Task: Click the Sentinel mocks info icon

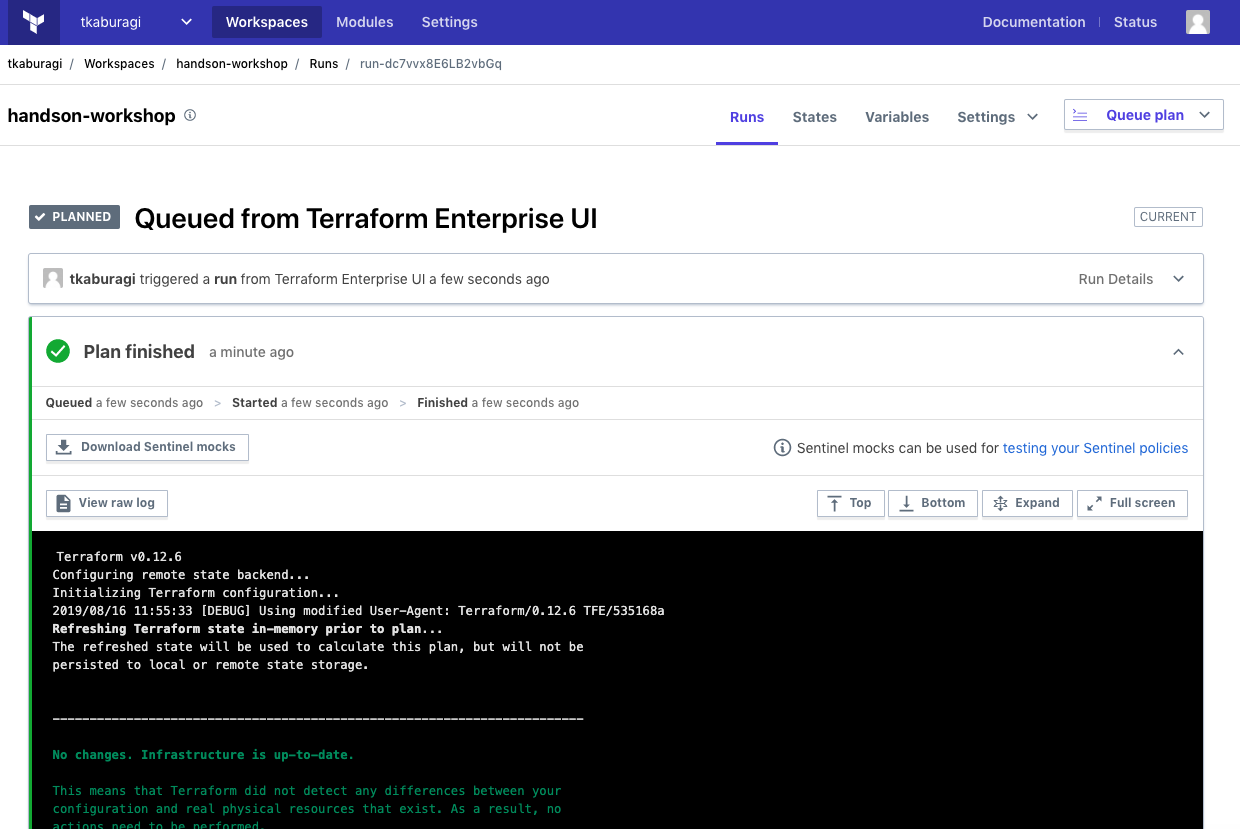Action: 782,448
